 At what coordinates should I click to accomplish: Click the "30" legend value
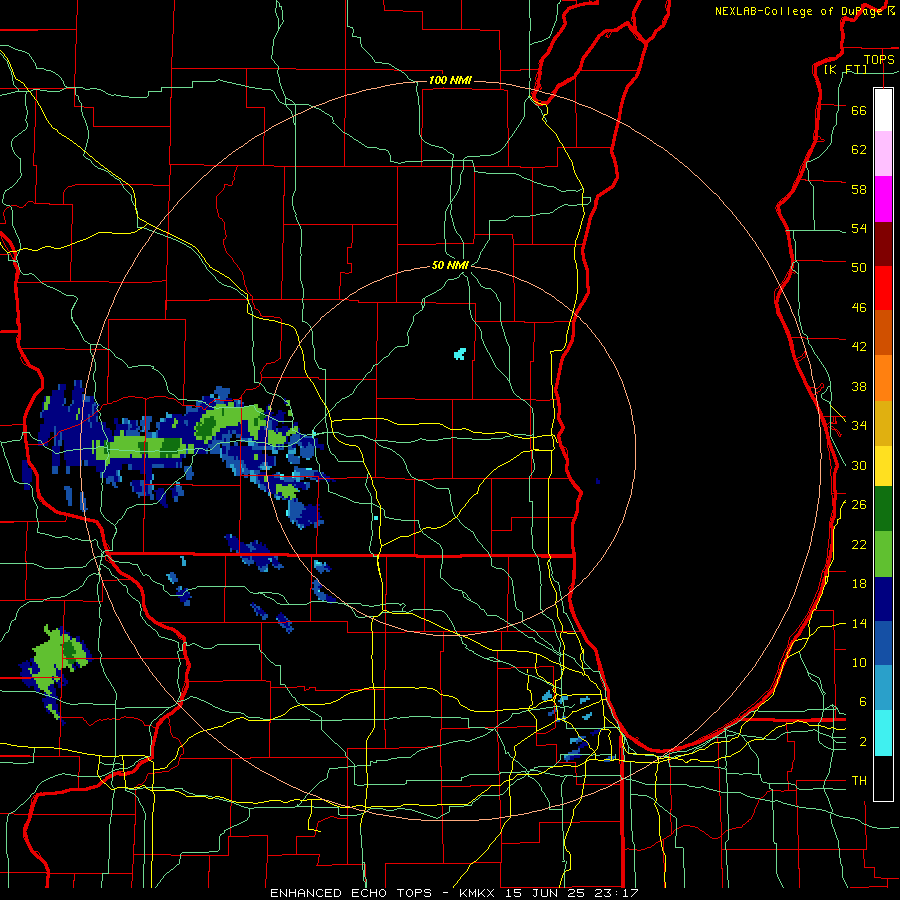click(x=859, y=465)
